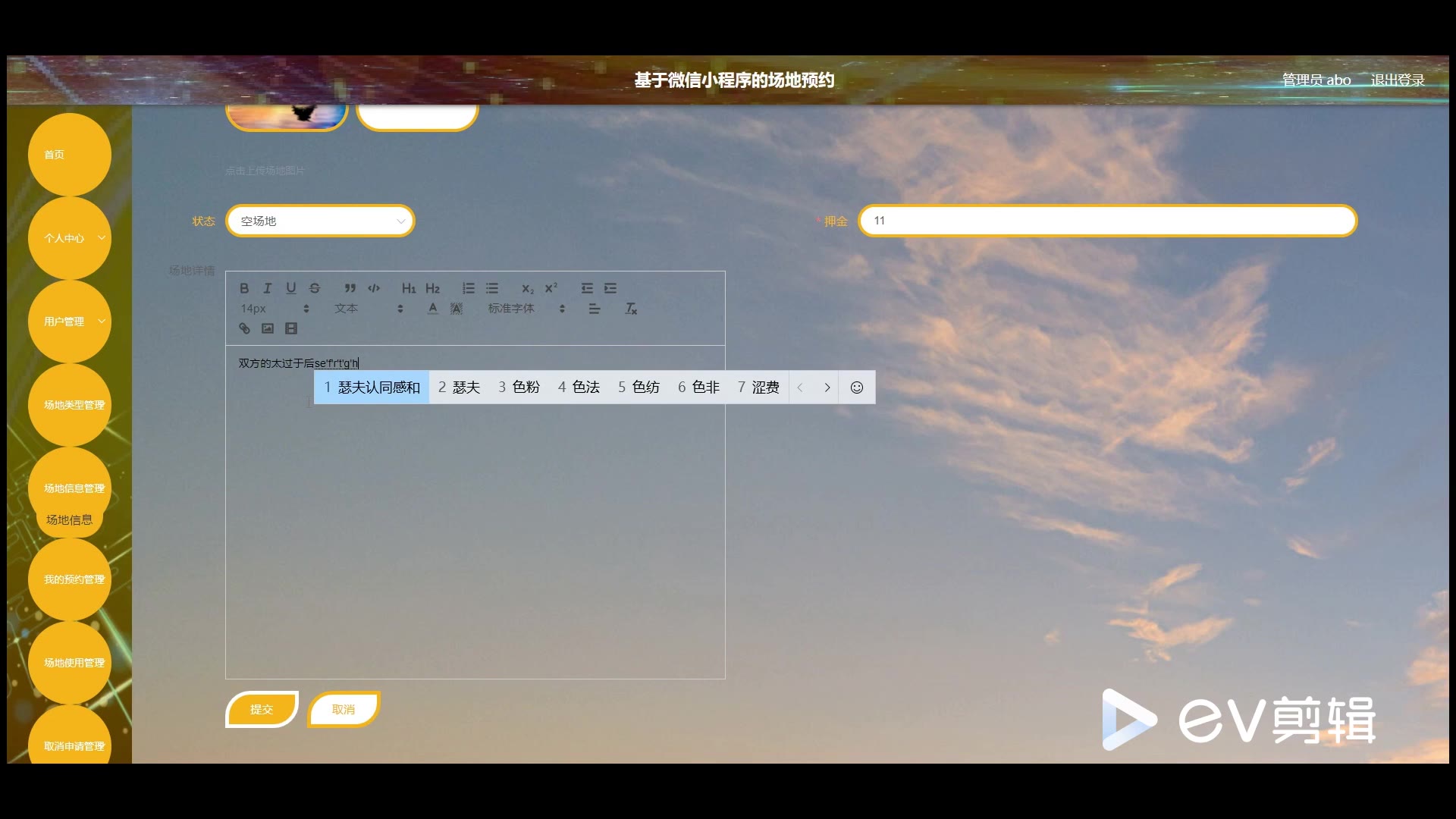
Task: Increase text indent
Action: pyautogui.click(x=610, y=288)
